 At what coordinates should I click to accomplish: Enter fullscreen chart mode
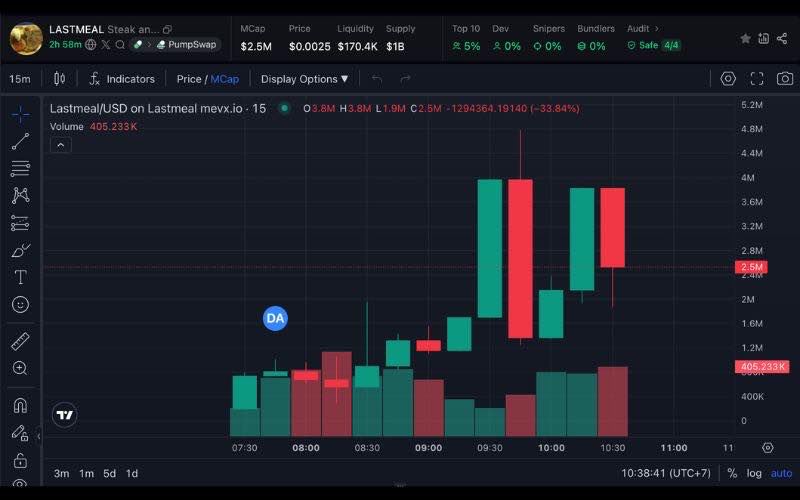pos(757,79)
